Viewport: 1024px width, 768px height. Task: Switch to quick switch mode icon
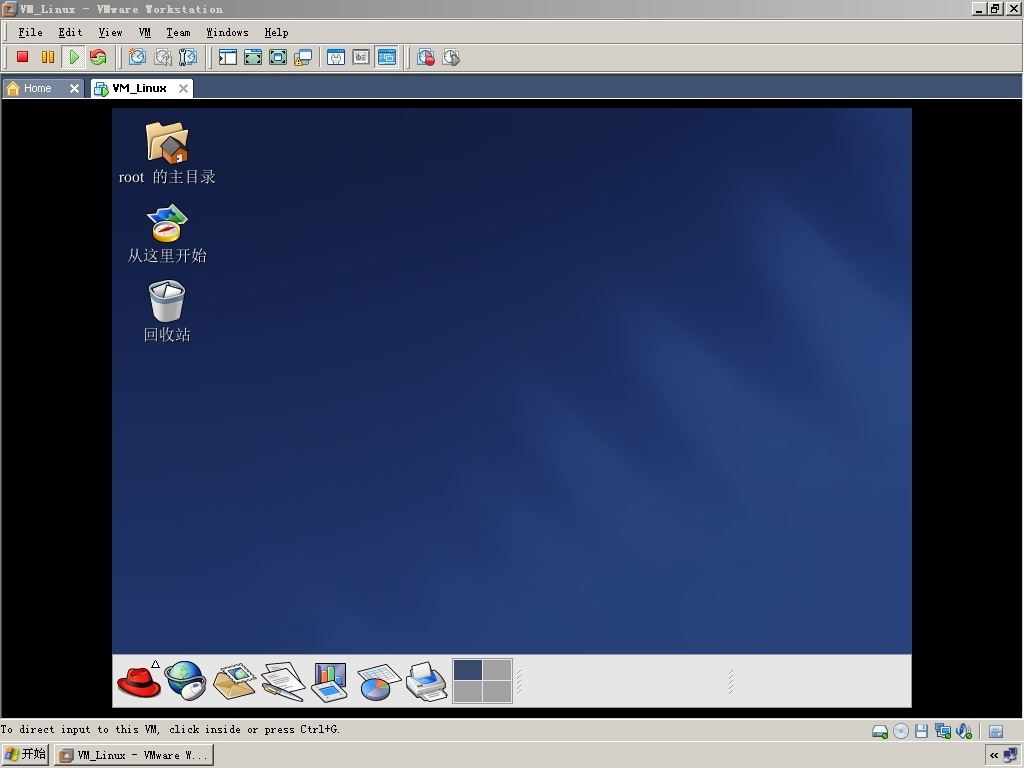point(253,57)
